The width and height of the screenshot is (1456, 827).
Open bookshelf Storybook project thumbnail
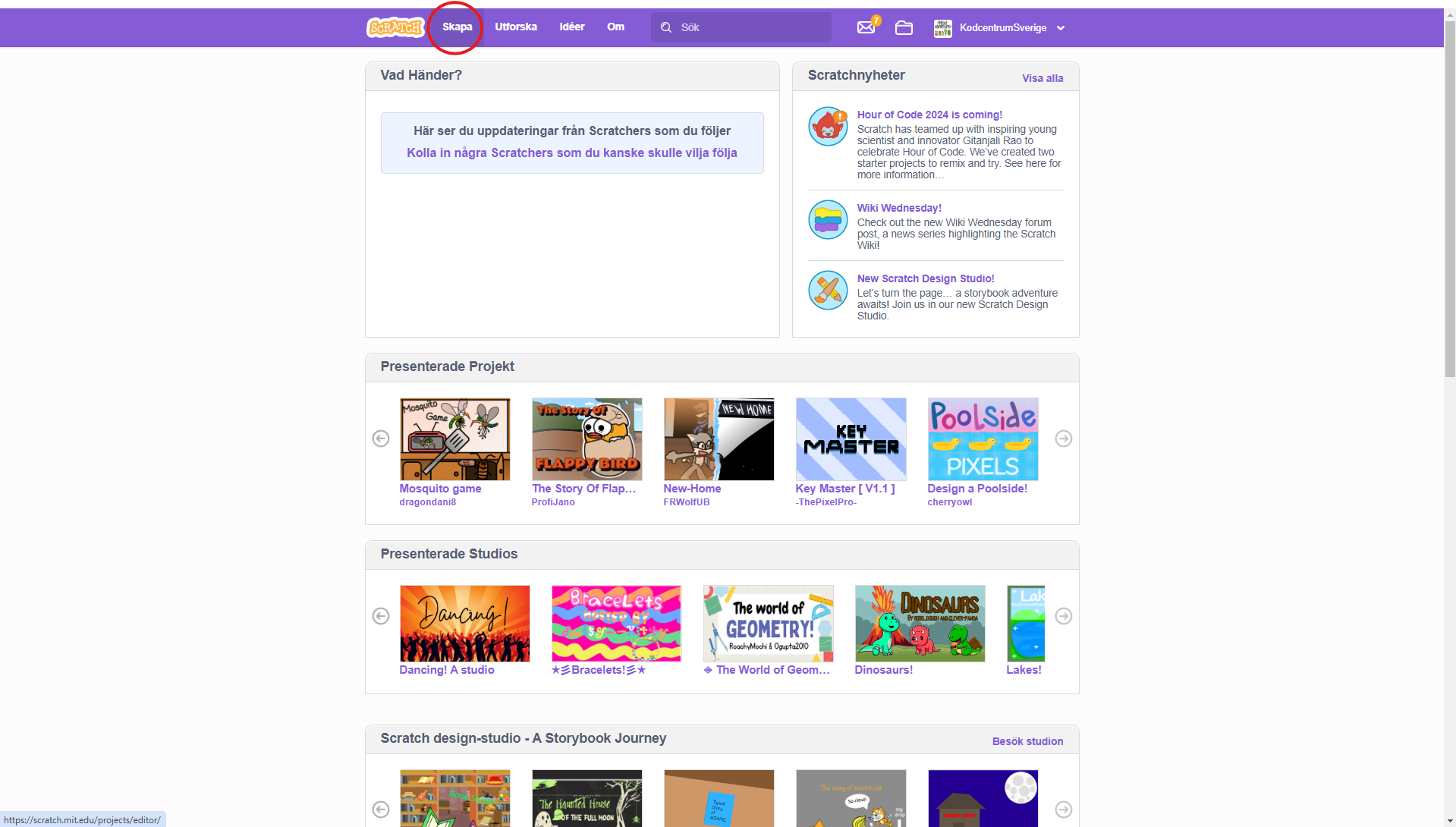454,798
